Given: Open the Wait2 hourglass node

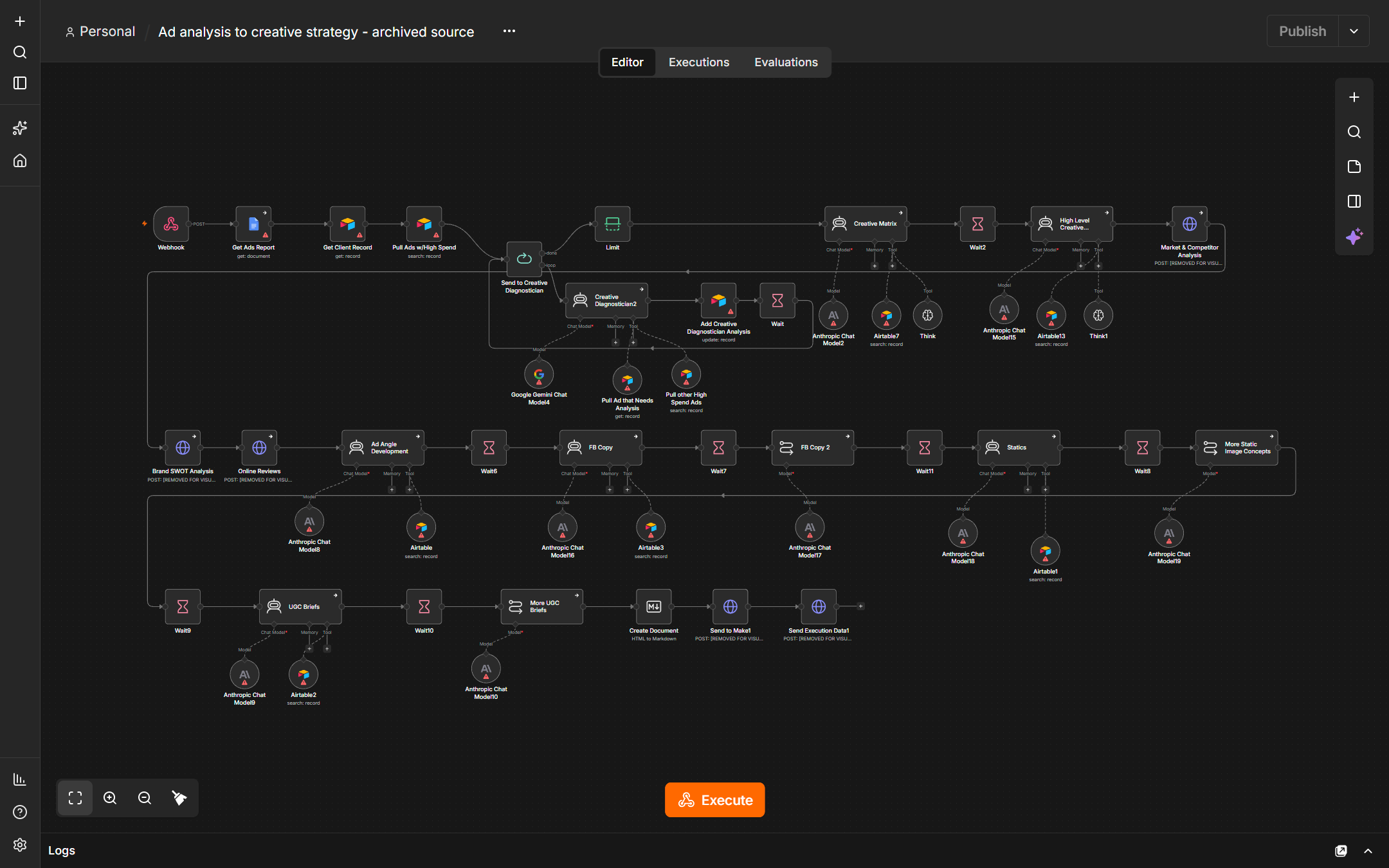Looking at the screenshot, I should click(x=977, y=224).
